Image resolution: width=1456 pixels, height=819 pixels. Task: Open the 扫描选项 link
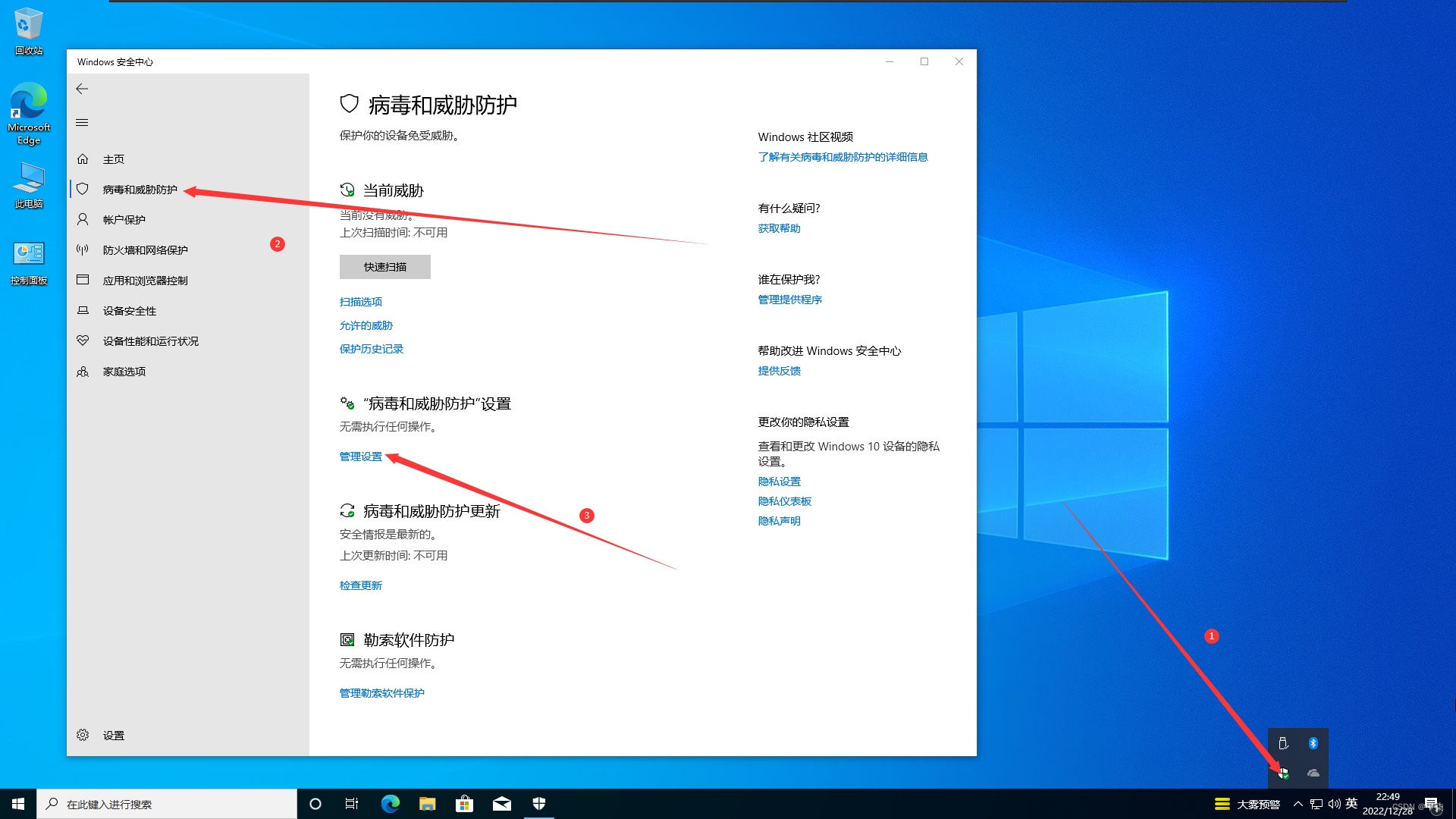(x=361, y=302)
